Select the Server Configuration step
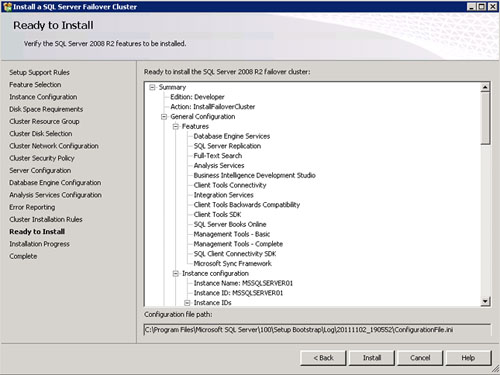500x375 pixels. [x=40, y=170]
